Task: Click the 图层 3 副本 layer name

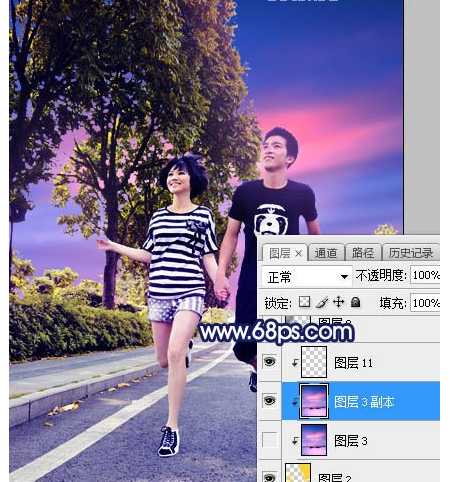Action: [364, 402]
